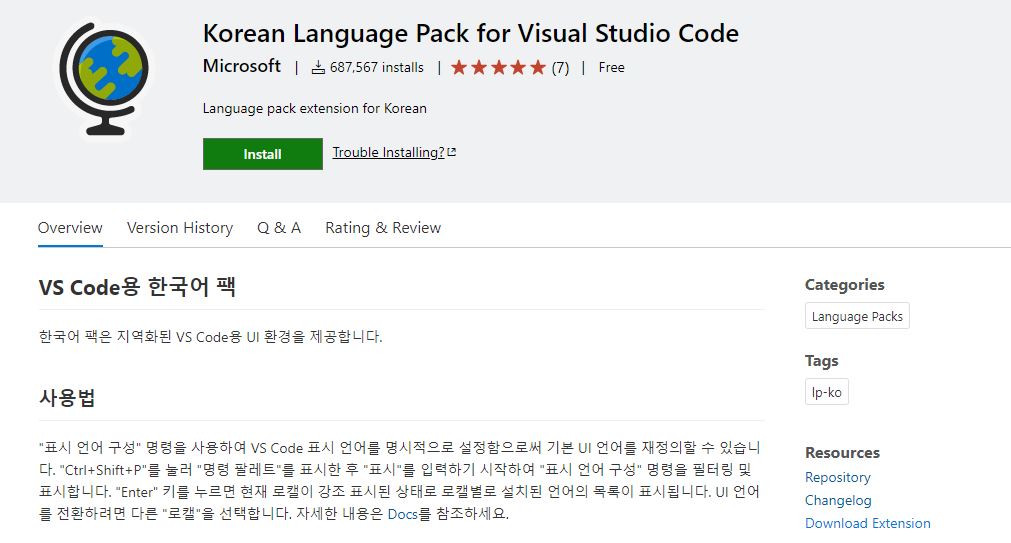Click the Free price label

click(x=611, y=67)
